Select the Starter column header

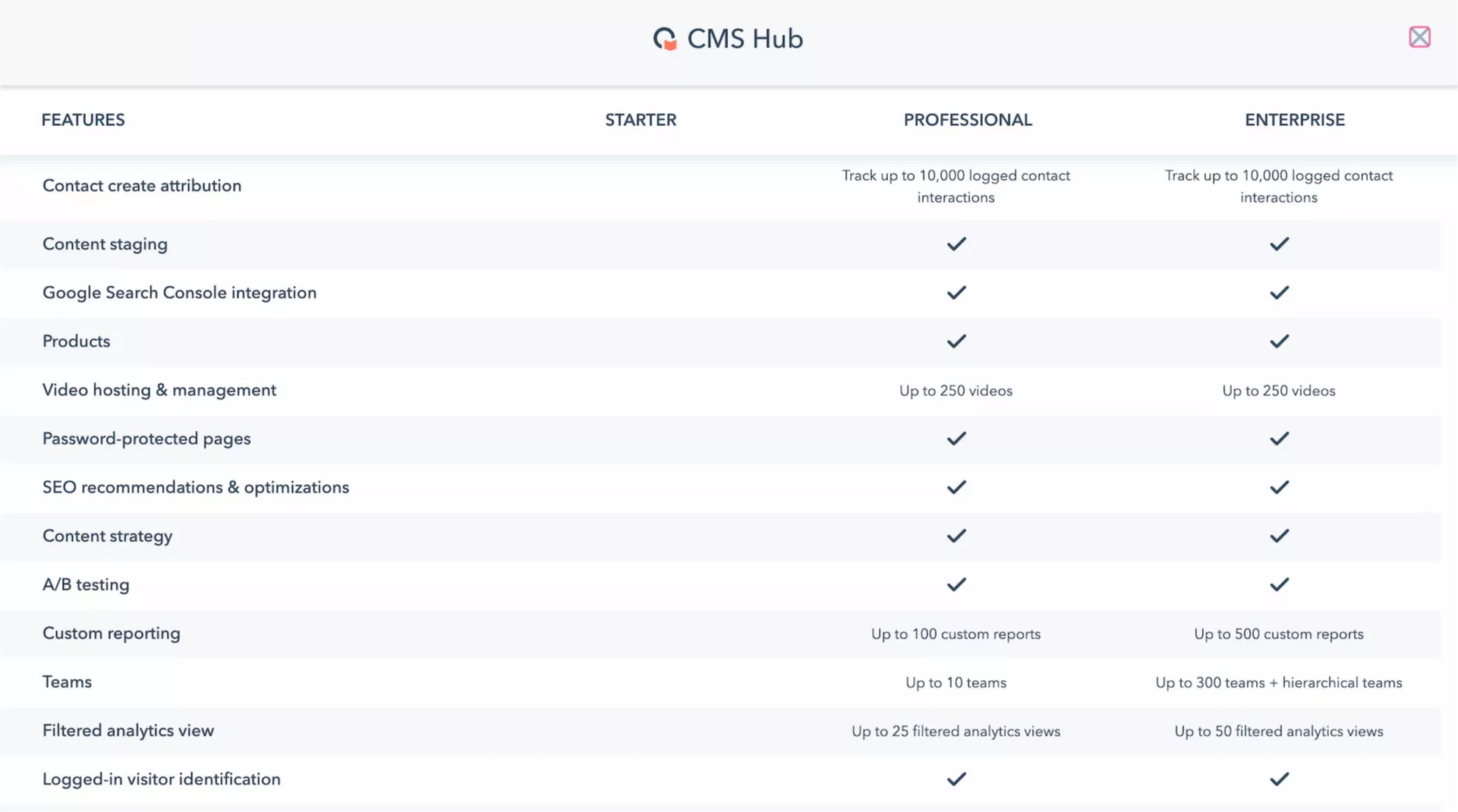(640, 120)
